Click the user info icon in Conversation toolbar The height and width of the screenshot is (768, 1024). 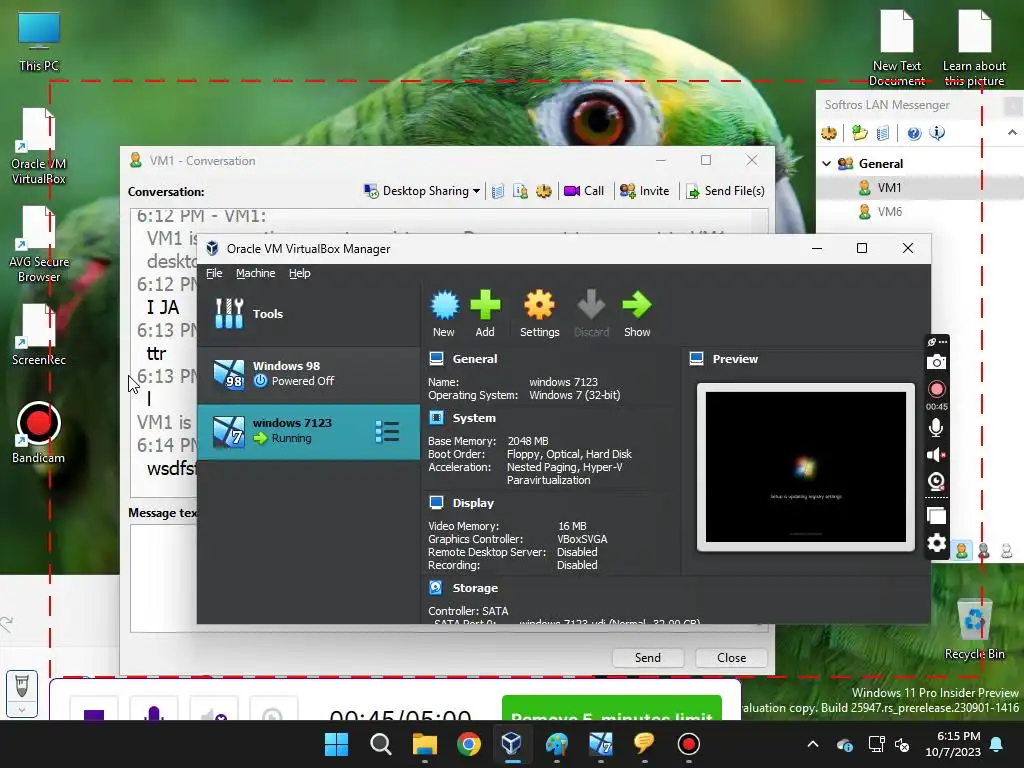(520, 191)
